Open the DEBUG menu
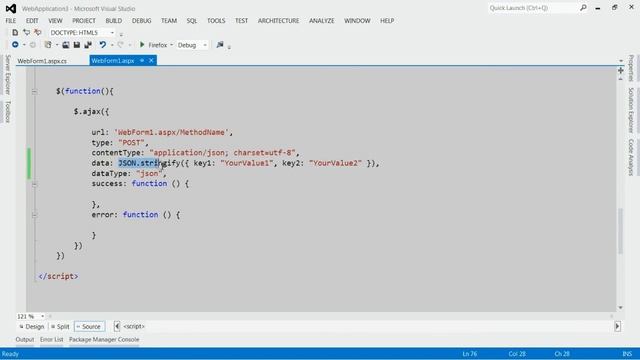The image size is (640, 360). (141, 20)
